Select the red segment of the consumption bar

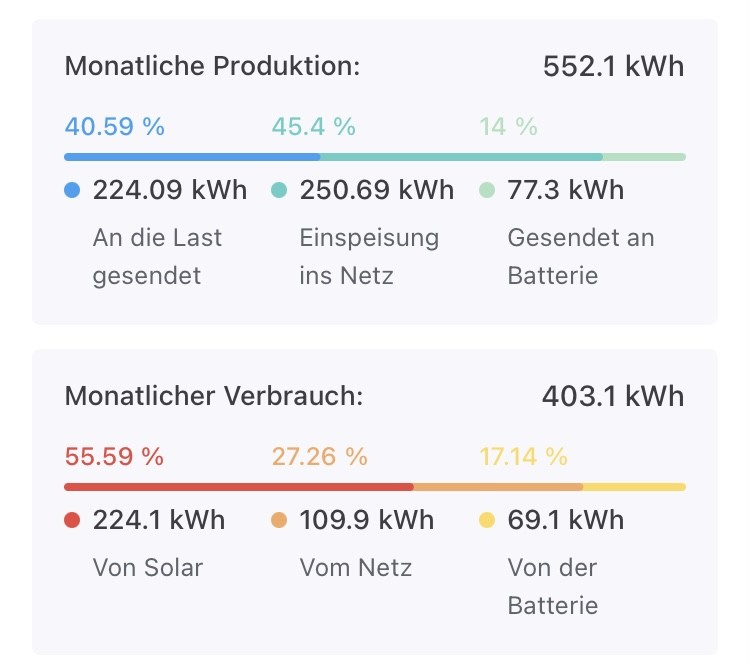238,487
